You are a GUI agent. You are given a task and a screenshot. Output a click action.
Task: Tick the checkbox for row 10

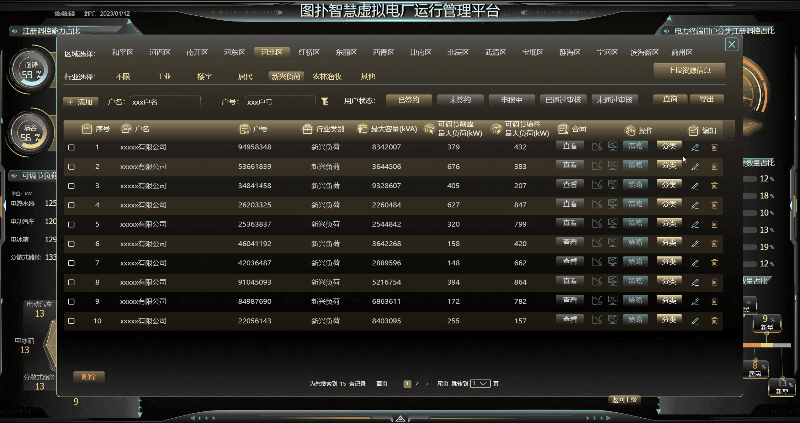tap(71, 321)
